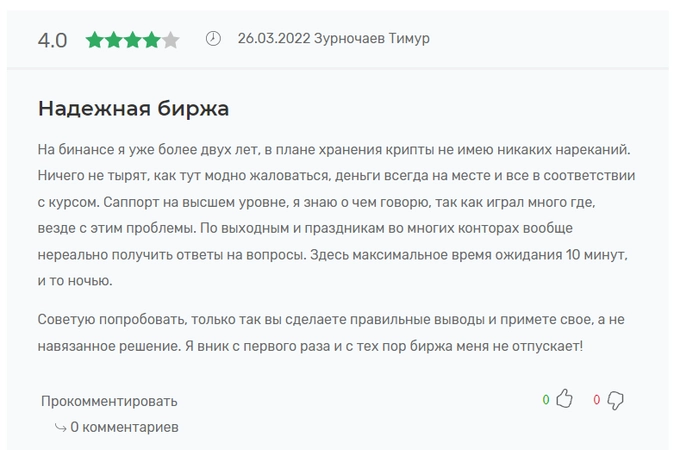Dislike the review with thumbs down

tap(615, 400)
